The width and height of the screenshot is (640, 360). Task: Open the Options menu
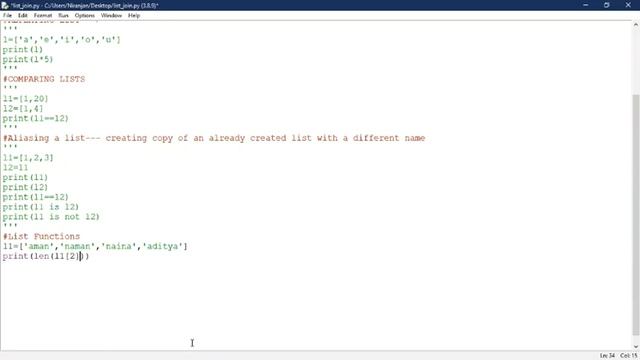[x=85, y=16]
